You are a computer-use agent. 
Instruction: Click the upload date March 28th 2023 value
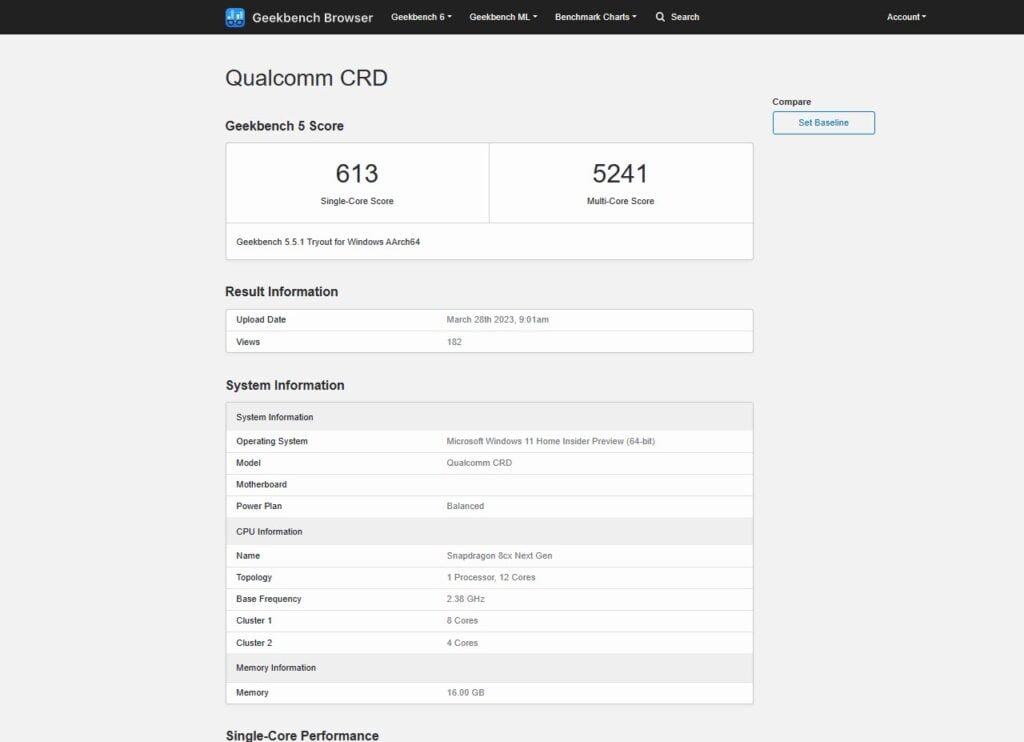click(x=498, y=319)
